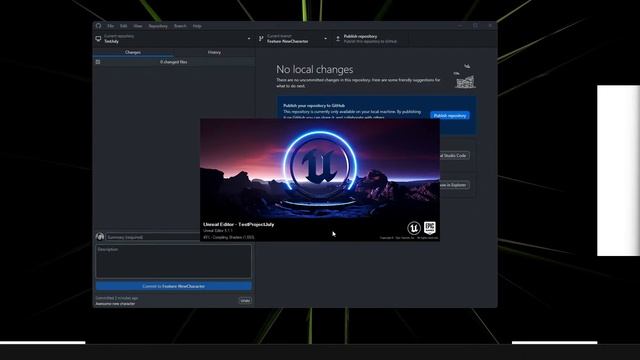Open the Branch menu
This screenshot has height=360, width=640.
[180, 26]
